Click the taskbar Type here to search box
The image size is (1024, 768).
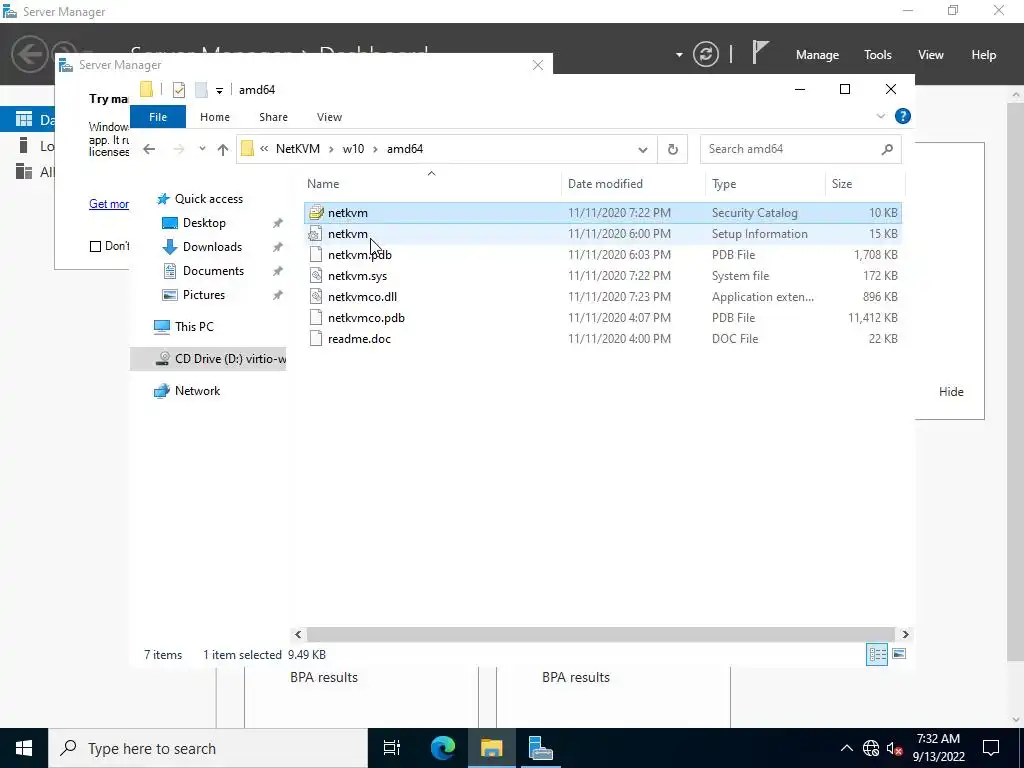pyautogui.click(x=208, y=748)
